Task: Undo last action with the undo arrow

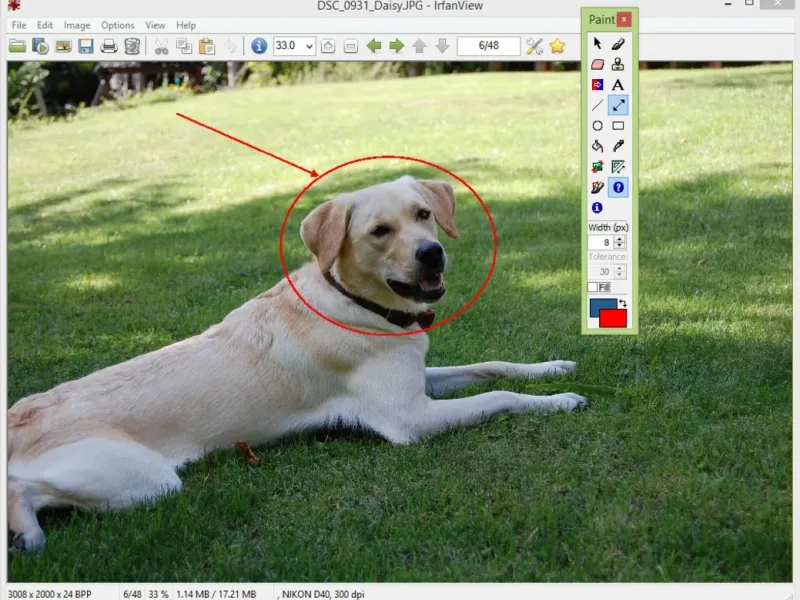Action: pyautogui.click(x=231, y=46)
